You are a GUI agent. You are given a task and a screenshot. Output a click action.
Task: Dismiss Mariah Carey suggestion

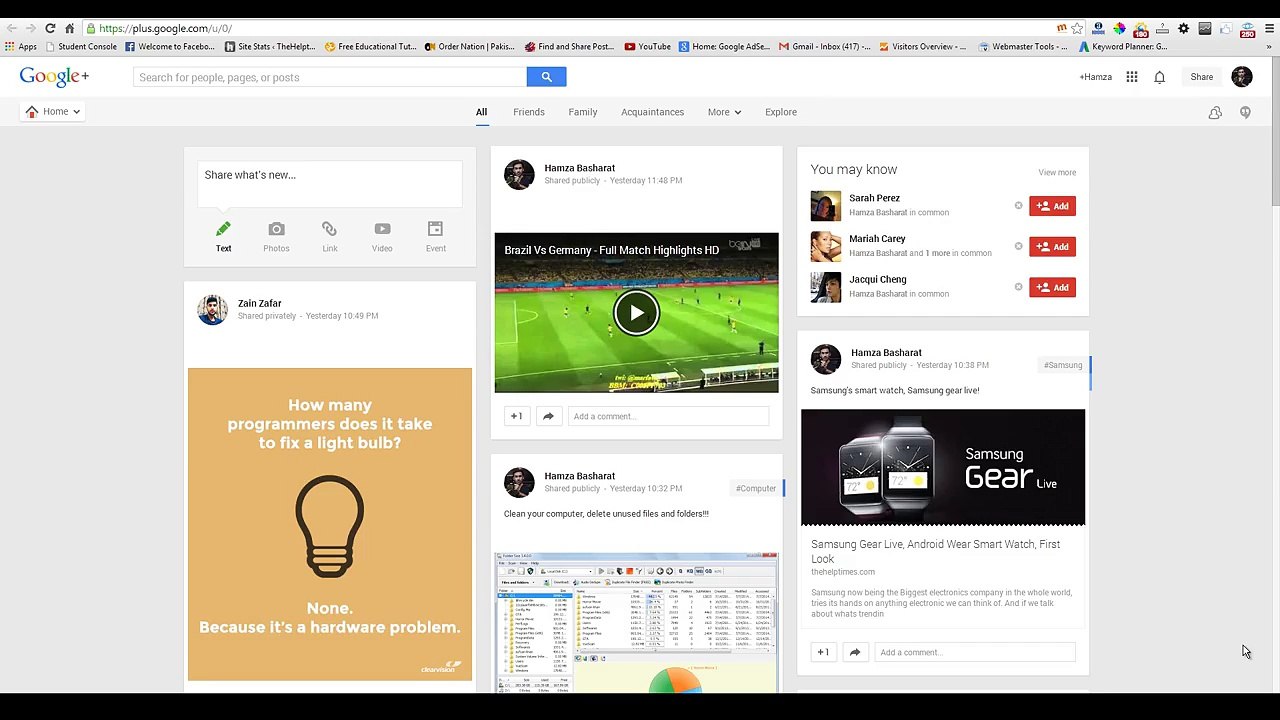pos(1018,246)
